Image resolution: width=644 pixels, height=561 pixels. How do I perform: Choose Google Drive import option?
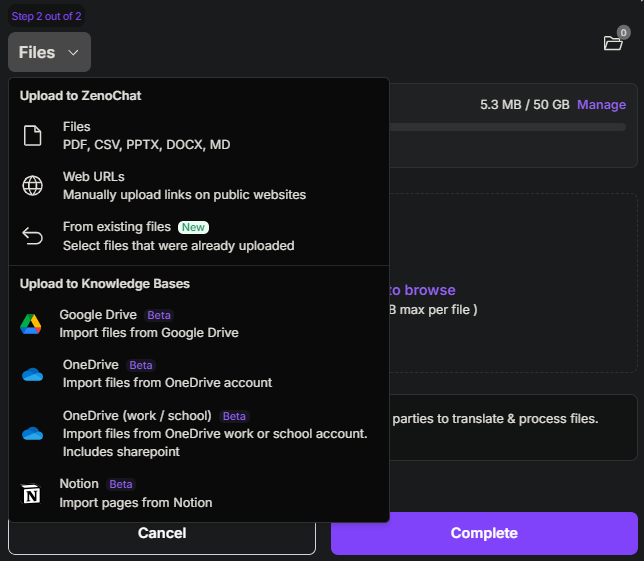click(x=199, y=324)
